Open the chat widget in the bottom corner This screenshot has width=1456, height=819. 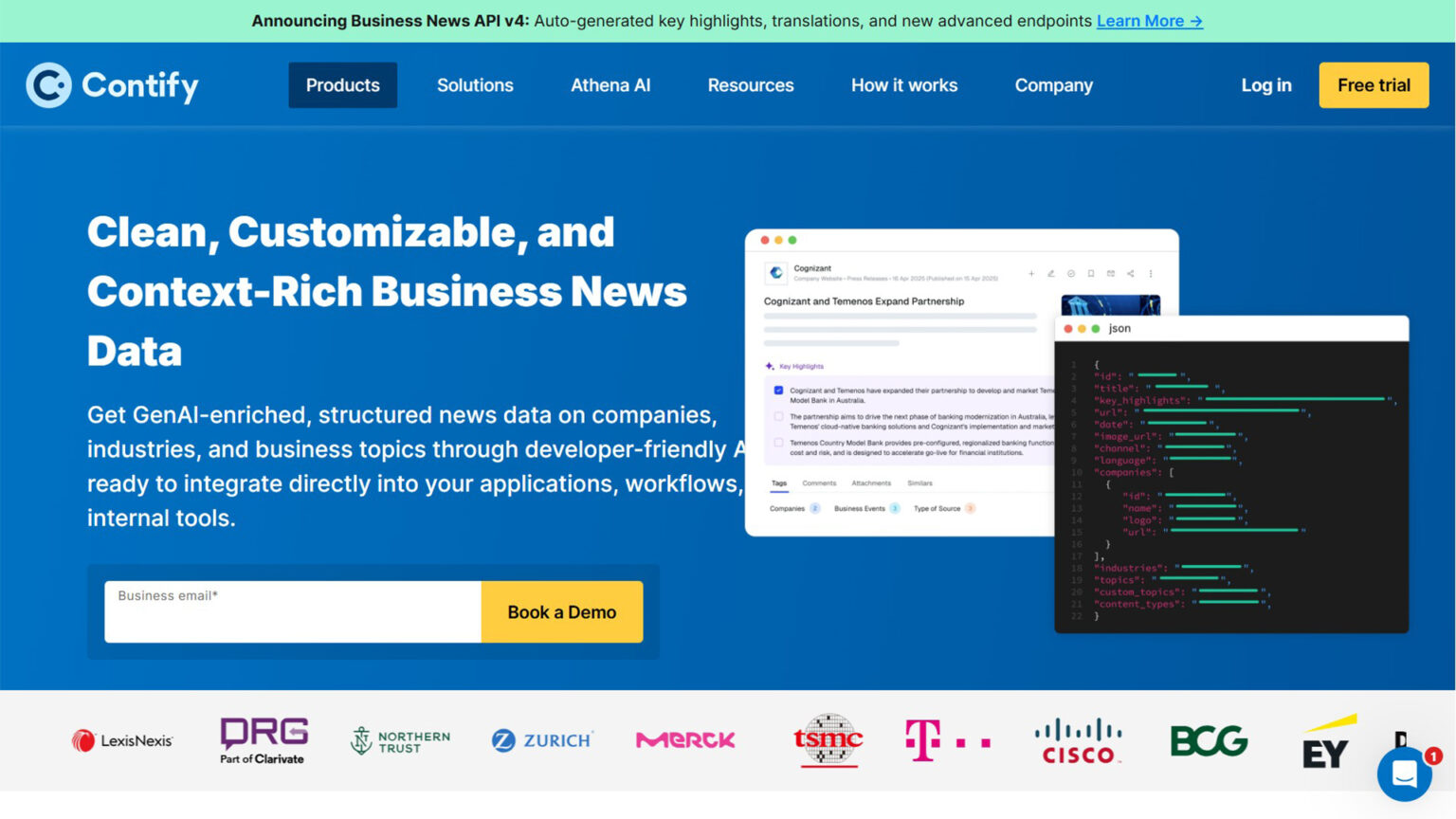pyautogui.click(x=1404, y=774)
